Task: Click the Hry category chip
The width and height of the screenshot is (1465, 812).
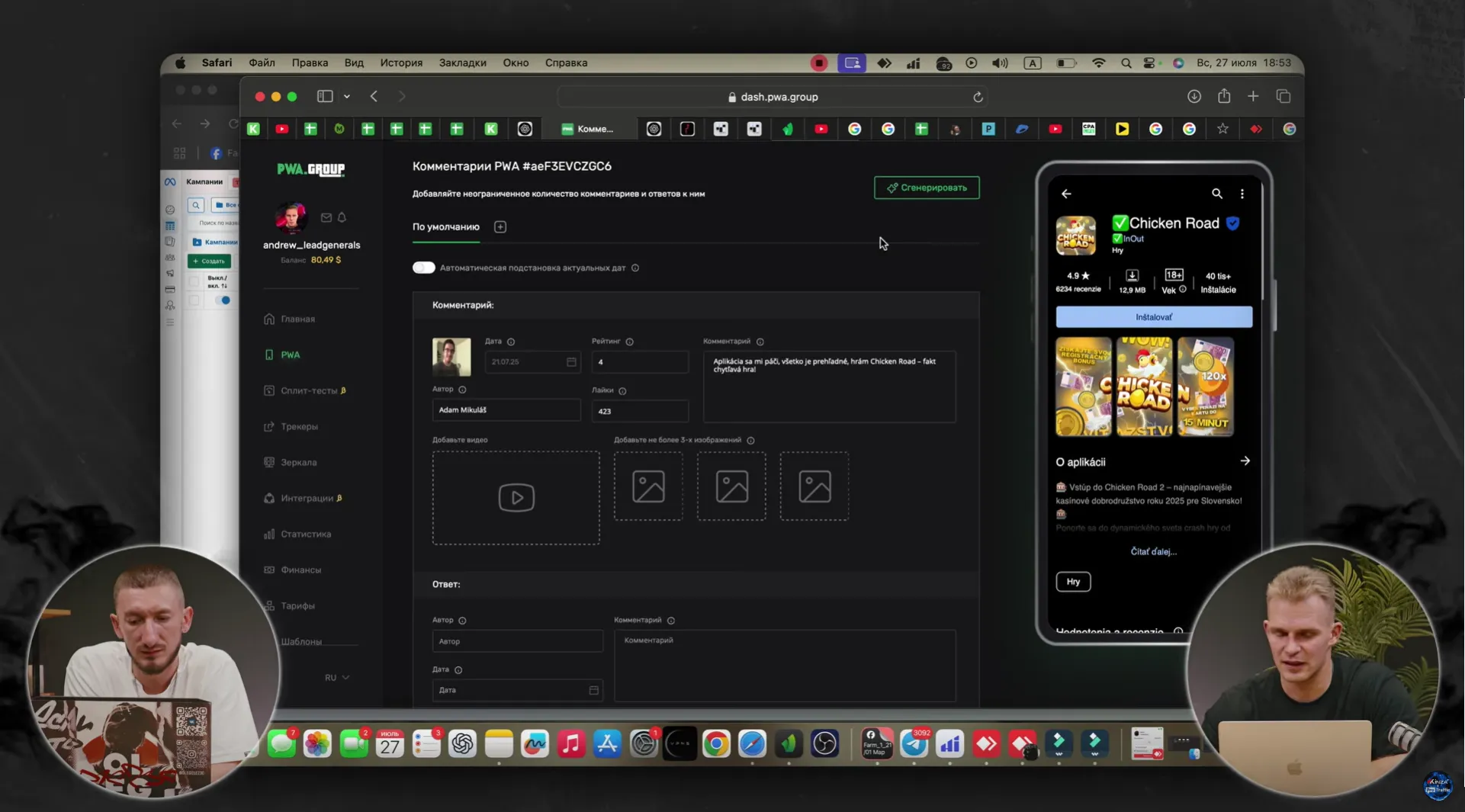Action: (1073, 582)
